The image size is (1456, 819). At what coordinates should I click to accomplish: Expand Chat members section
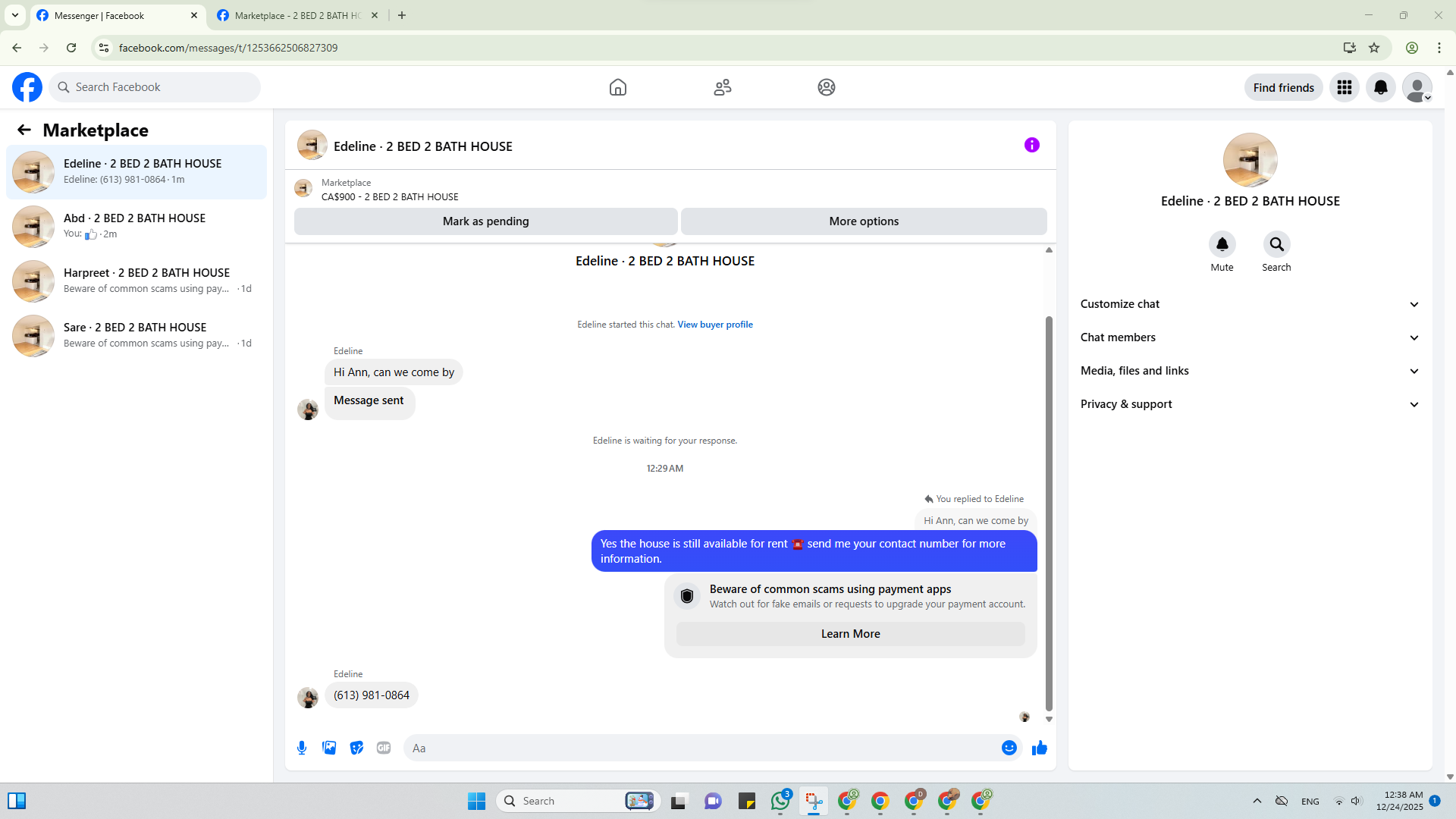(1249, 337)
